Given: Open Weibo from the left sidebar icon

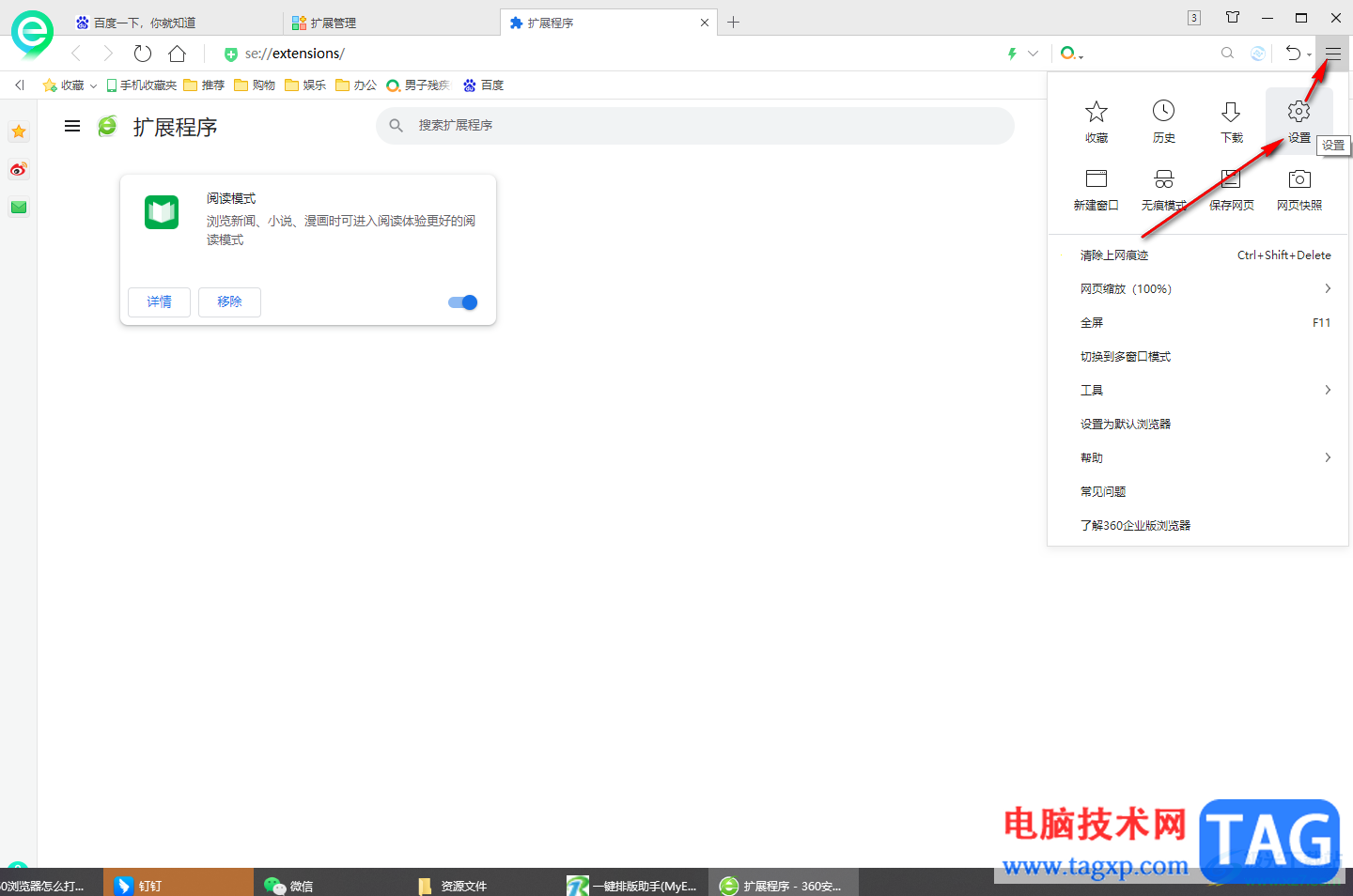Looking at the screenshot, I should (19, 170).
